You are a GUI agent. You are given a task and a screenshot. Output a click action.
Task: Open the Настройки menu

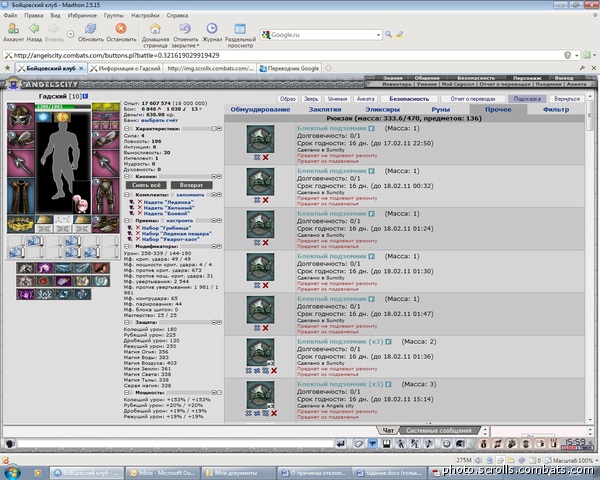[x=145, y=15]
